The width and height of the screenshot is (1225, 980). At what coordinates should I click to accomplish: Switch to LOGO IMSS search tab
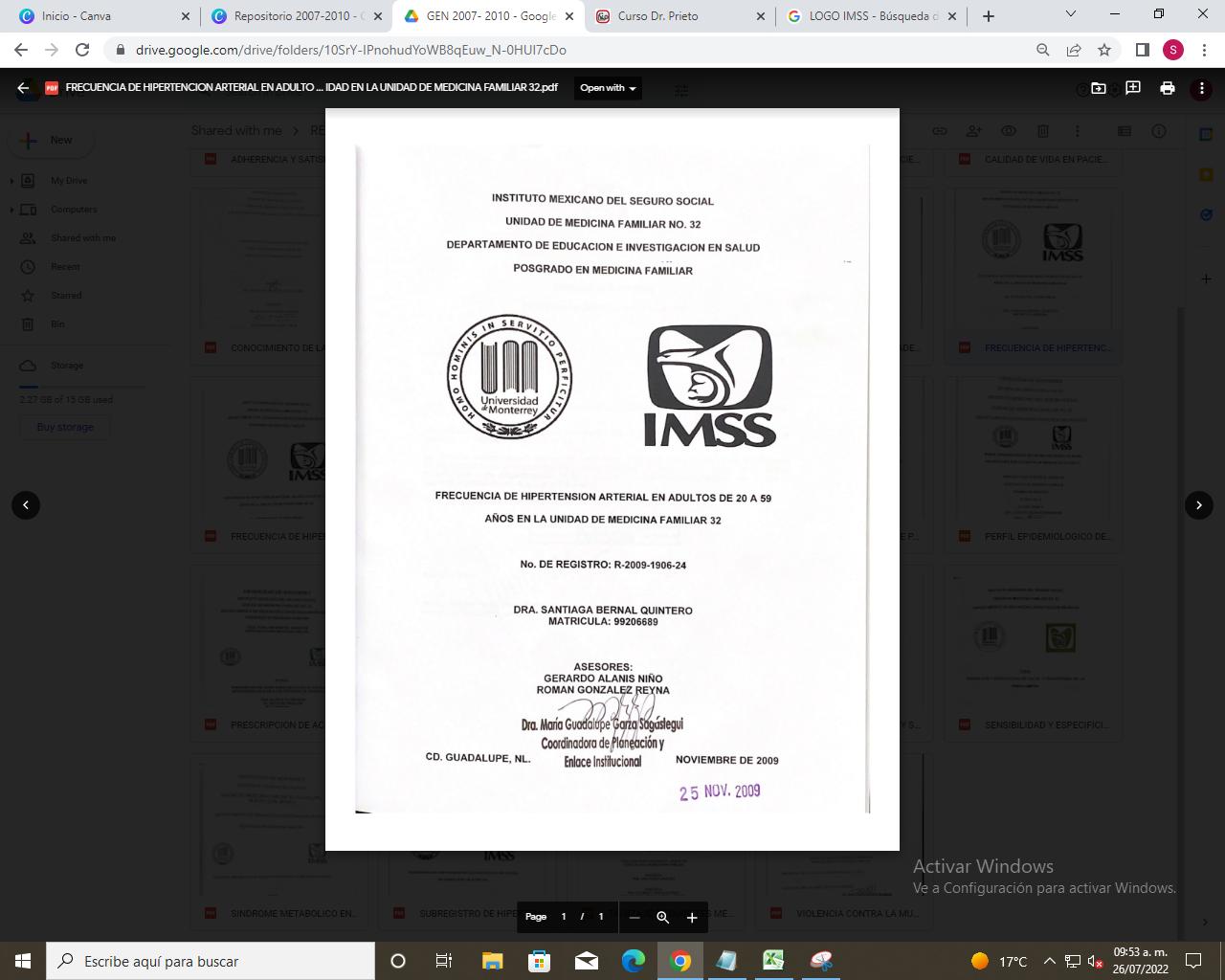pyautogui.click(x=871, y=16)
